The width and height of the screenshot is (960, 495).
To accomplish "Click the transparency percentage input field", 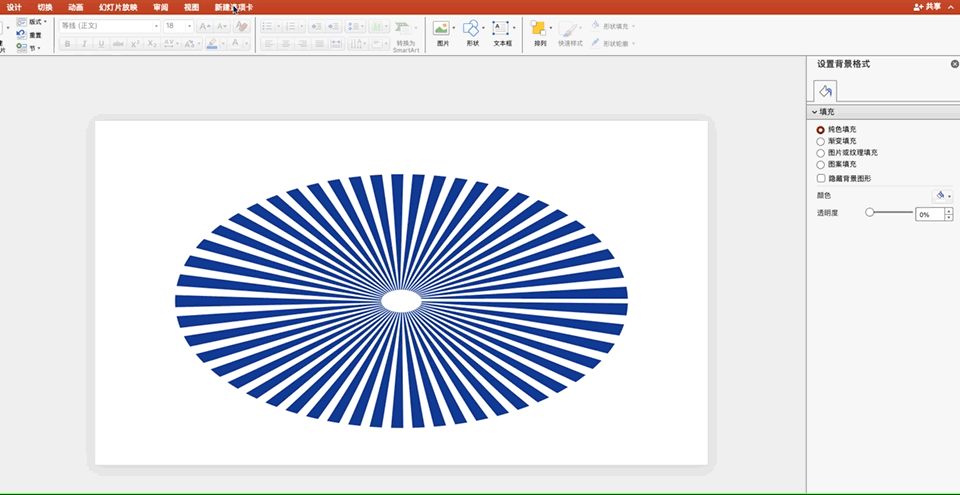I will (928, 214).
